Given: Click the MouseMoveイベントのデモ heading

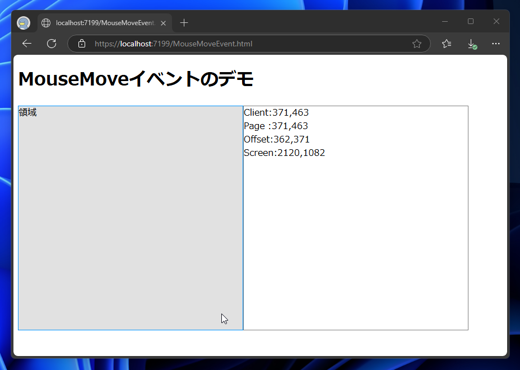Looking at the screenshot, I should (x=136, y=79).
